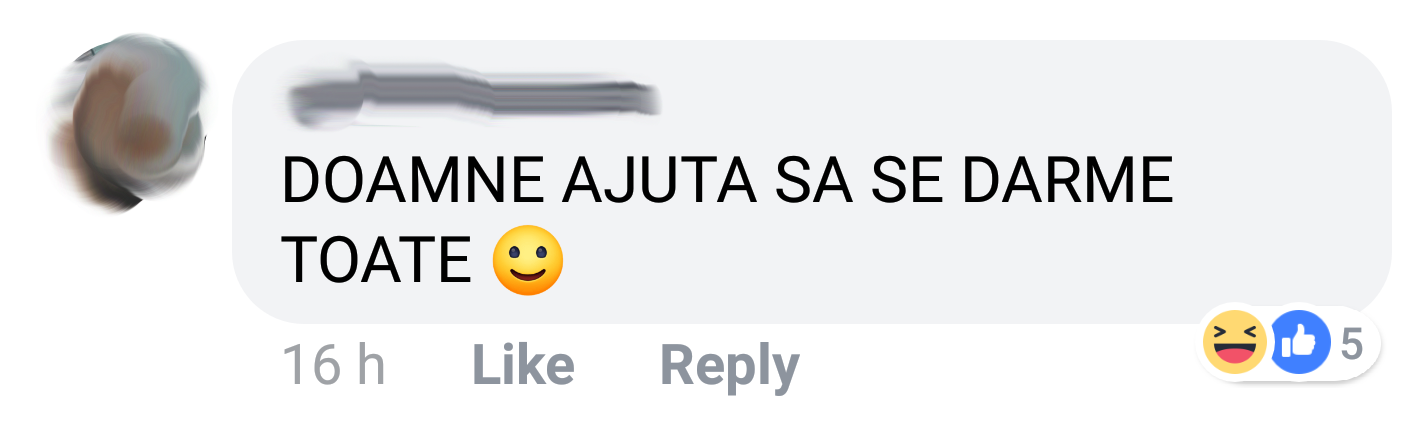
Task: Click the blue thumbs-up reaction icon
Action: (x=1299, y=343)
